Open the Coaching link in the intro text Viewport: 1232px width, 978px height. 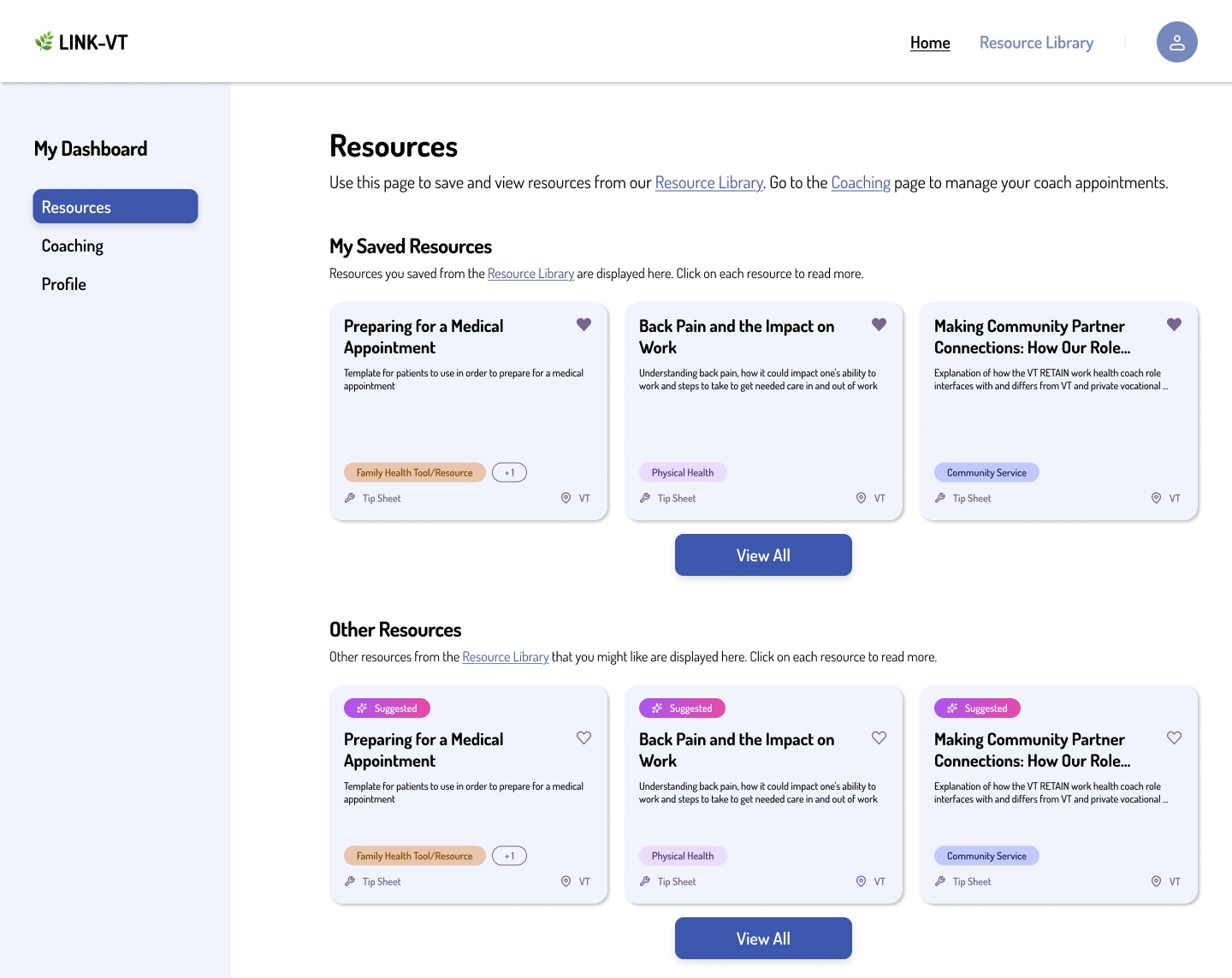(861, 181)
